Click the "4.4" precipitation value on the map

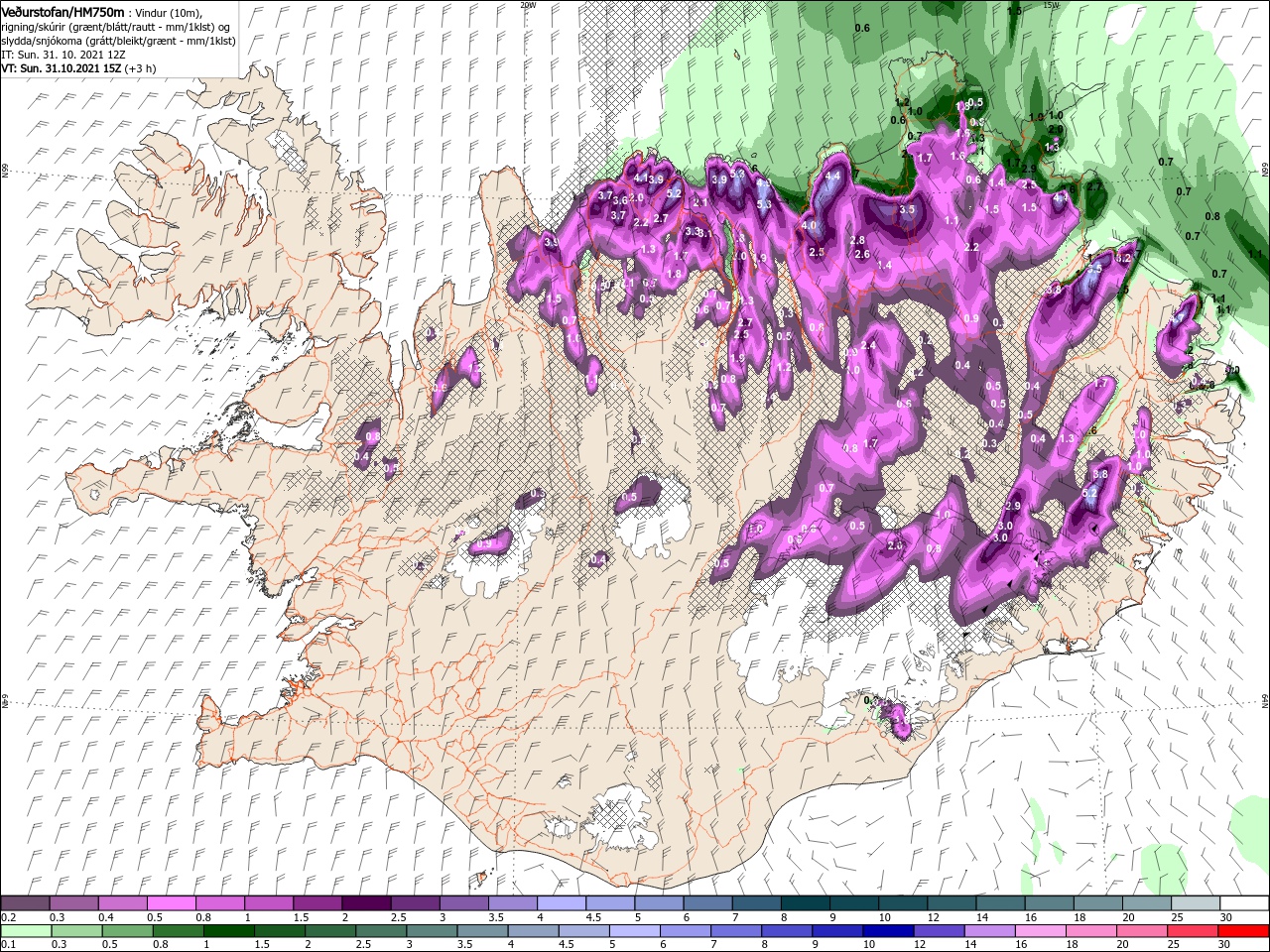tap(833, 176)
